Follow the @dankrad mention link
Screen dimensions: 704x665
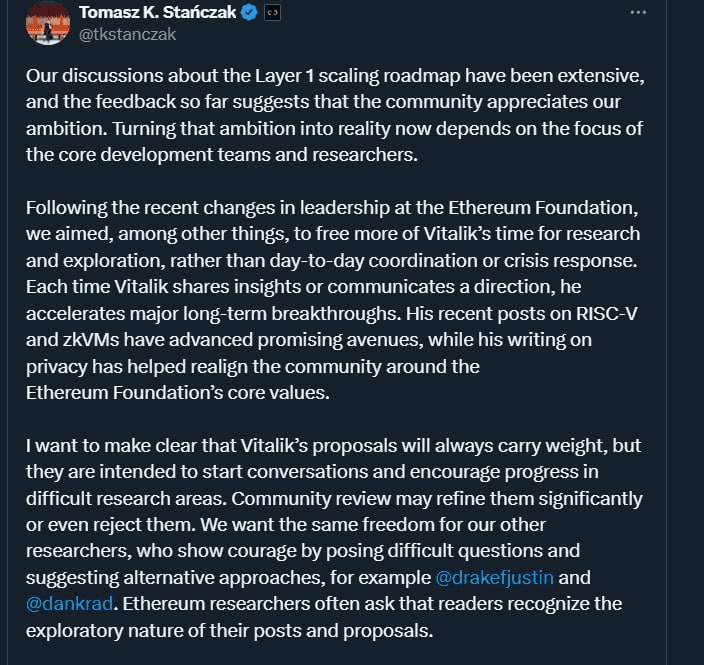click(x=69, y=603)
